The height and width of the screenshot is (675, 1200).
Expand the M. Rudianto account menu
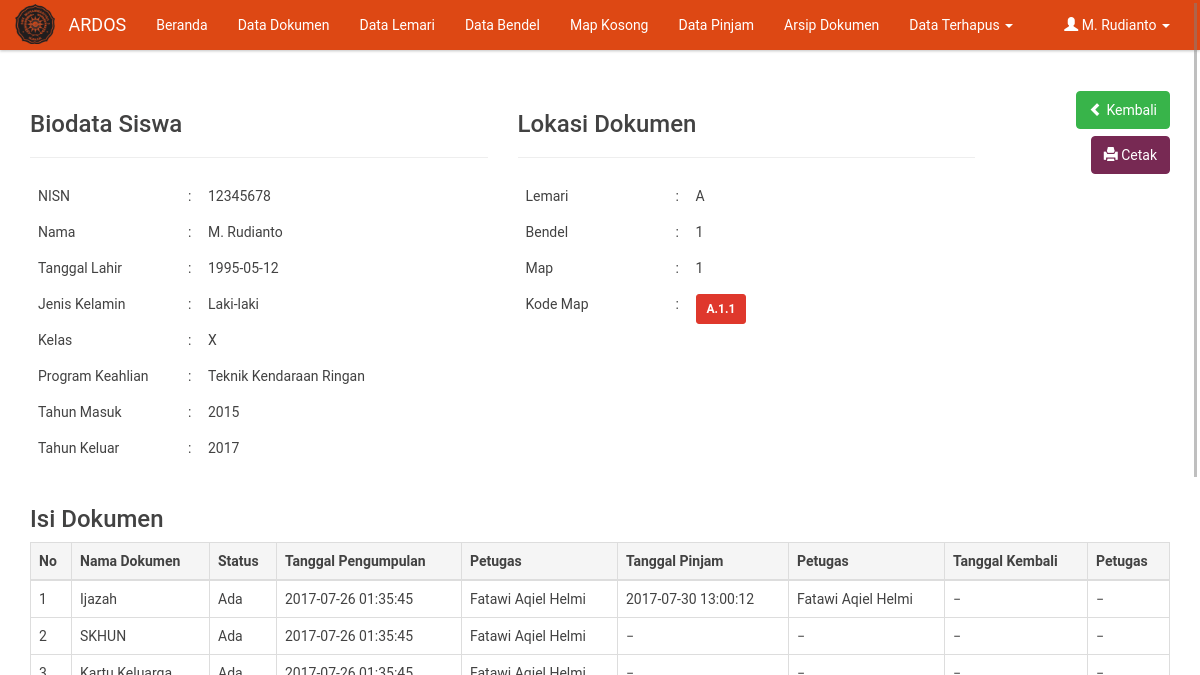coord(1118,25)
